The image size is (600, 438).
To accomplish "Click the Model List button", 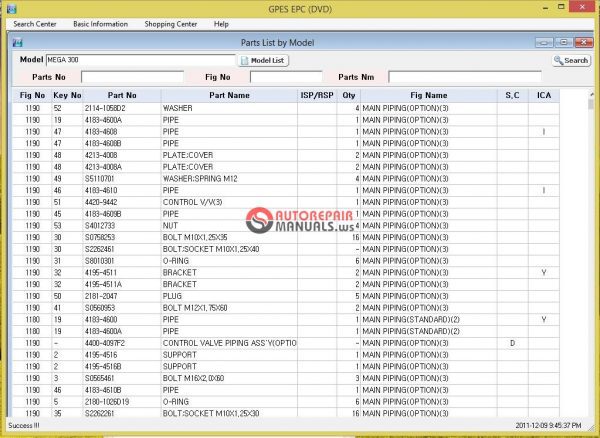I will 263,60.
